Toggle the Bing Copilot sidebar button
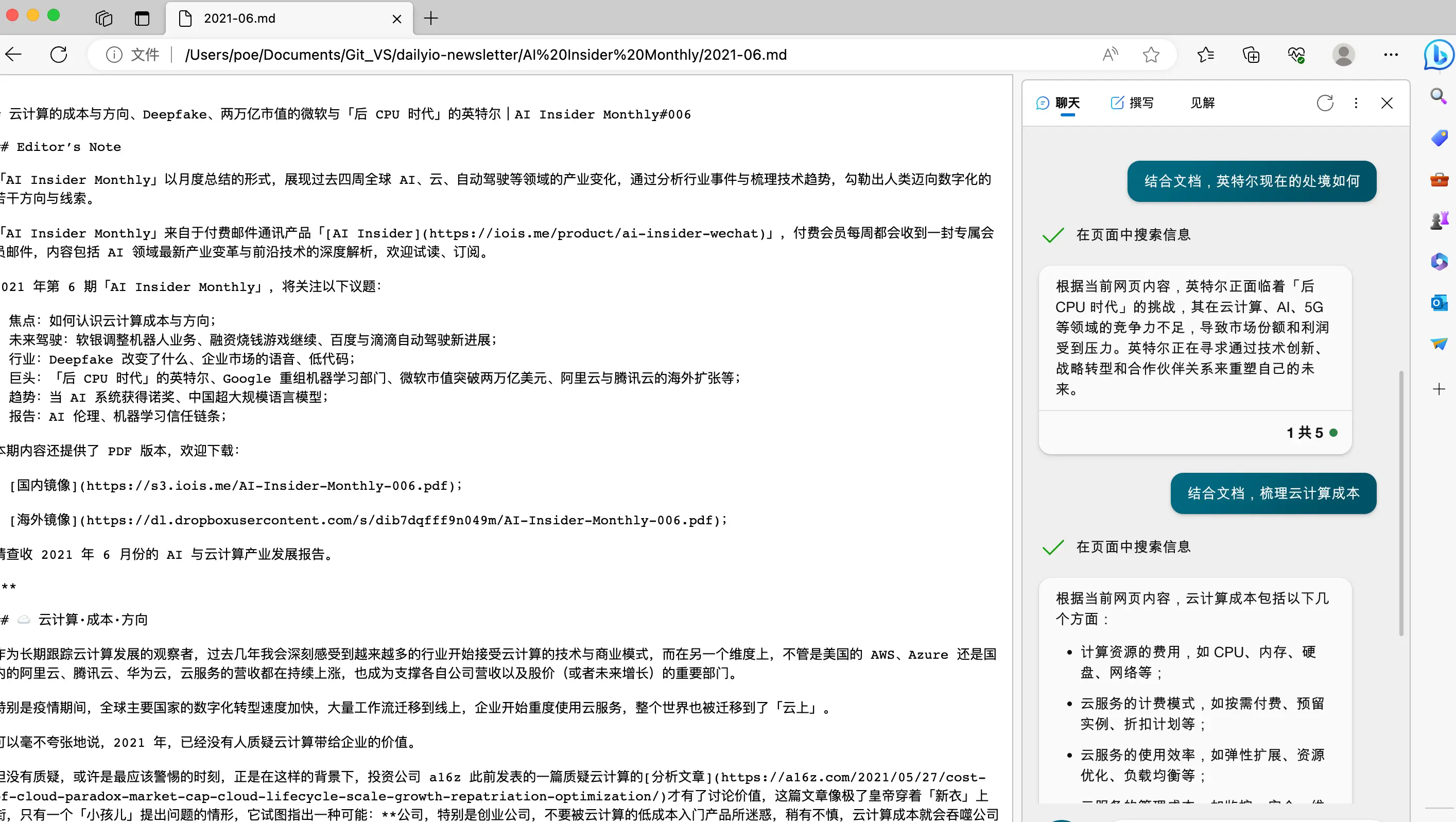Image resolution: width=1456 pixels, height=822 pixels. [x=1438, y=55]
